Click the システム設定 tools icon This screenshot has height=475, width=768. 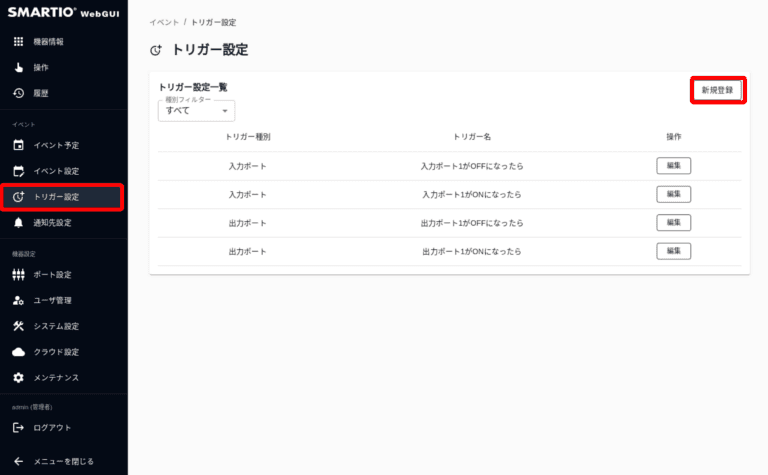pos(18,326)
